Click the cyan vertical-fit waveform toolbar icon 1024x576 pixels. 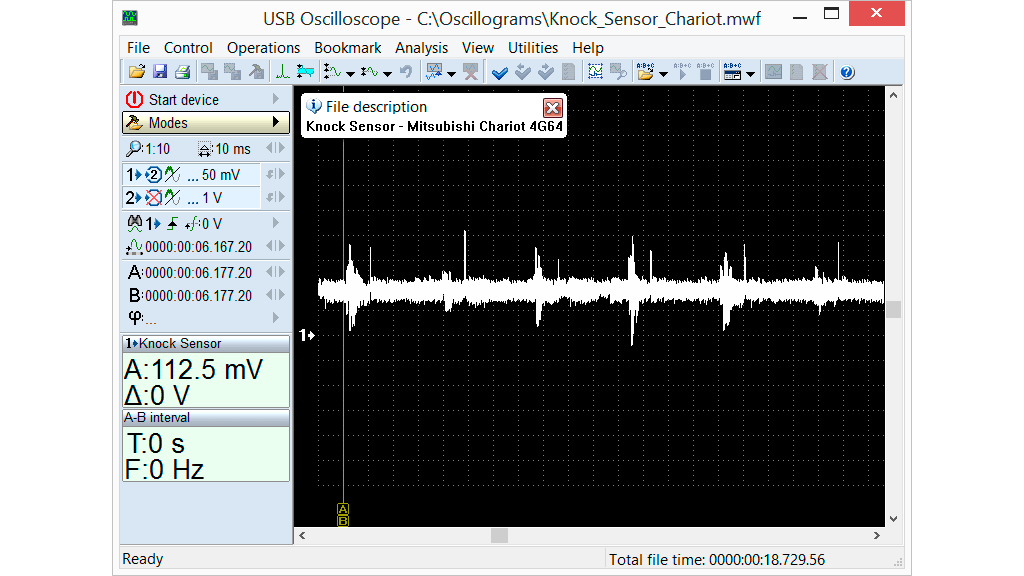(x=305, y=72)
